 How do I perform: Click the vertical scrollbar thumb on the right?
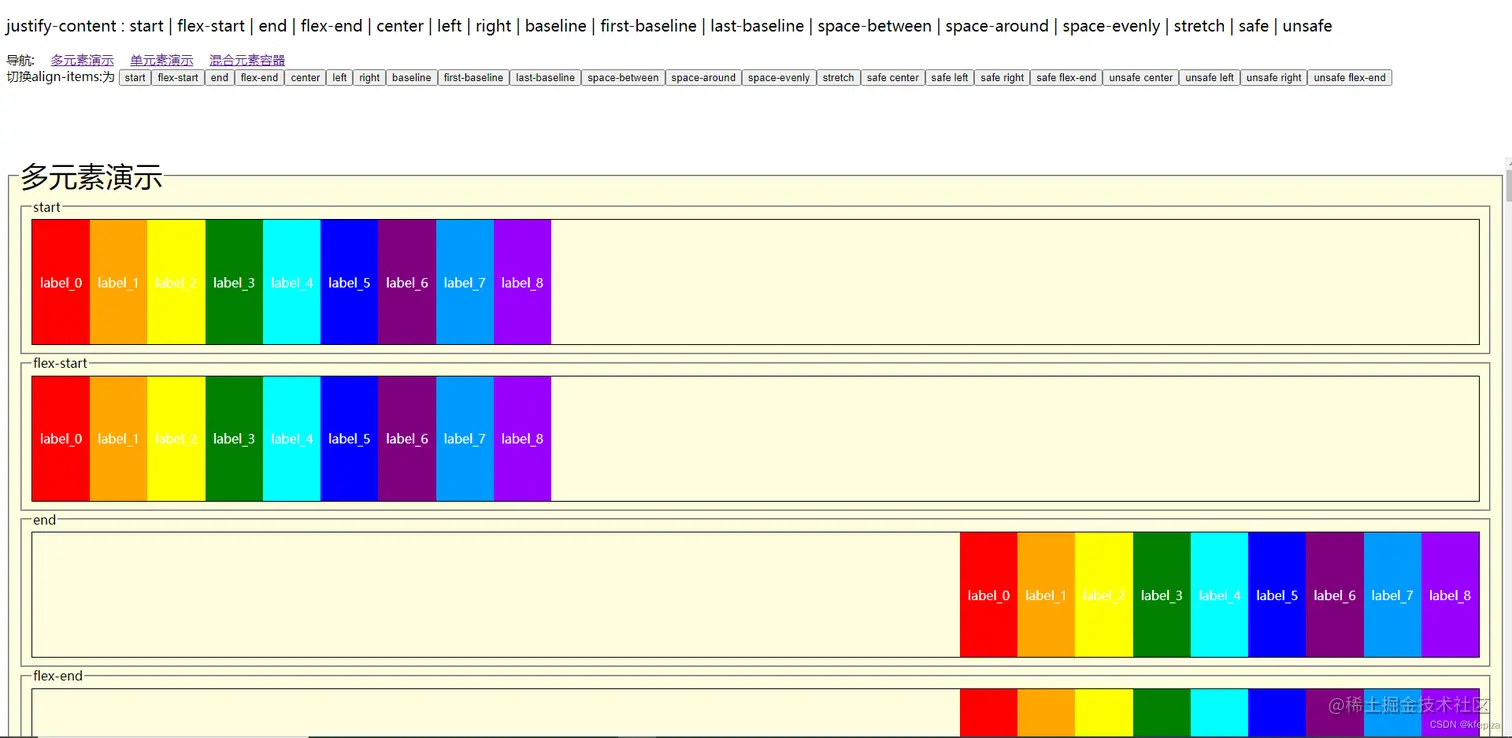[1507, 185]
